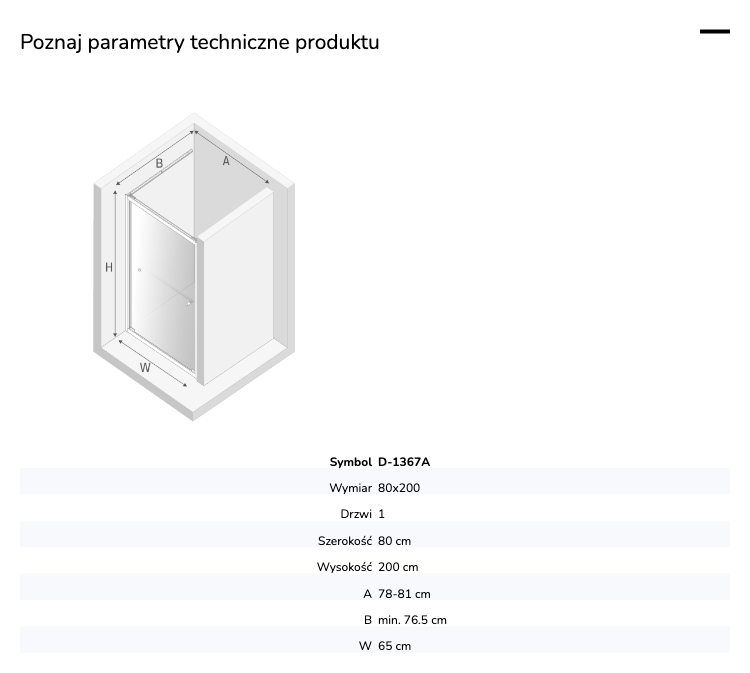Image resolution: width=750 pixels, height=673 pixels.
Task: Click the door handle in the diagram
Action: point(189,303)
